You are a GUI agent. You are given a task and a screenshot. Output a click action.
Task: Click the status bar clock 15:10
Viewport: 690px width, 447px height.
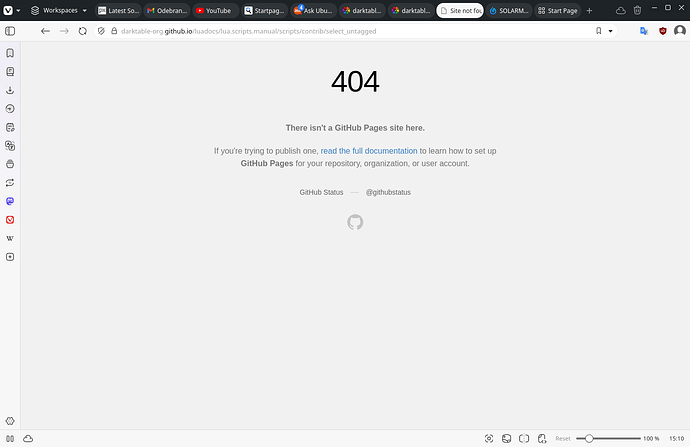tap(676, 439)
